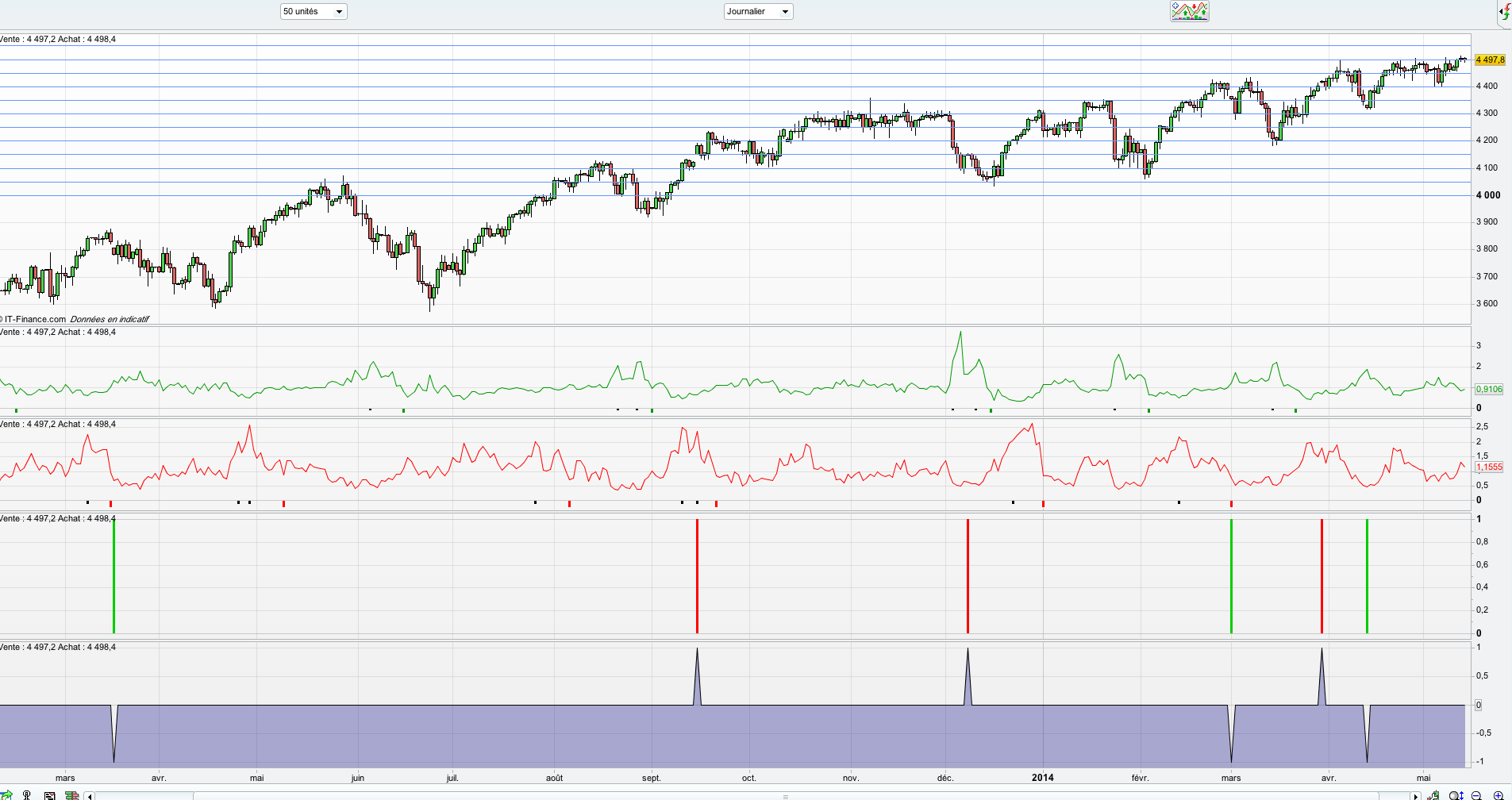1512x800 pixels.
Task: Click the left arrow of horizontal scrollbar
Action: tap(89, 796)
